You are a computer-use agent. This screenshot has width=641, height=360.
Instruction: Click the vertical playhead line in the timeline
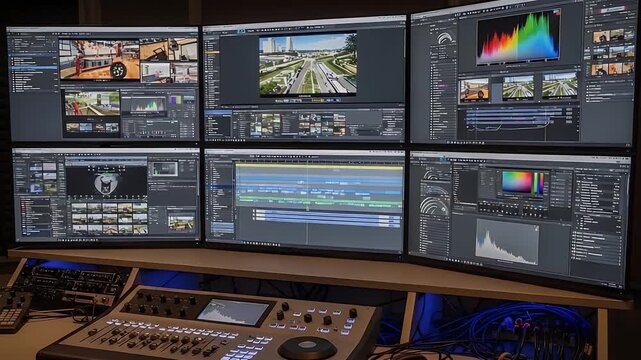pyautogui.click(x=307, y=204)
